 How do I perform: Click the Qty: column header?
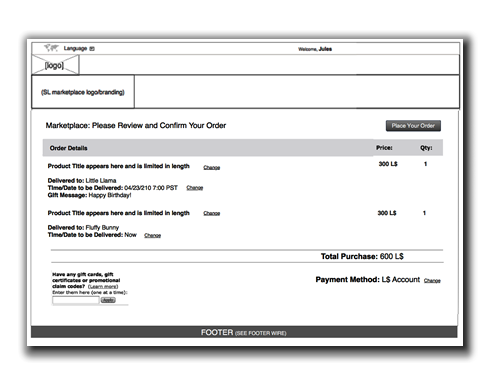click(426, 148)
